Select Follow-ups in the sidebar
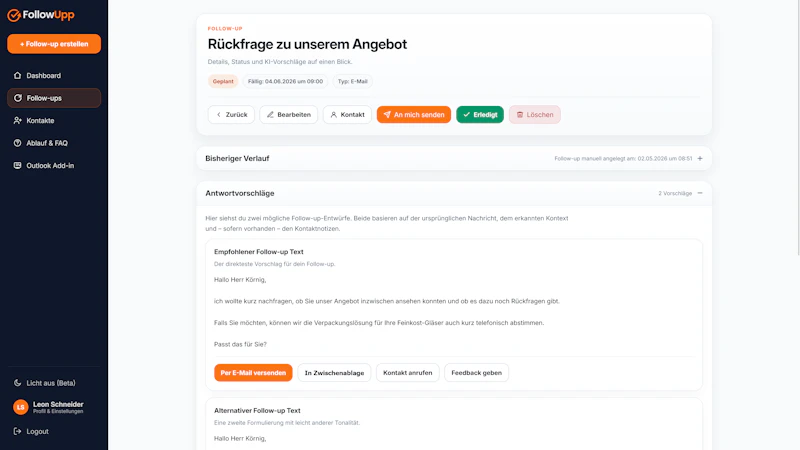800x450 pixels. pos(54,98)
